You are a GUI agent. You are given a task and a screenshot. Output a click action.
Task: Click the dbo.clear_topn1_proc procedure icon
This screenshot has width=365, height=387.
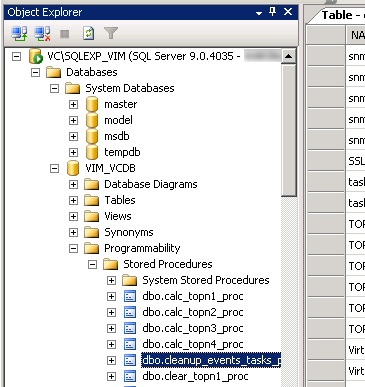click(130, 376)
